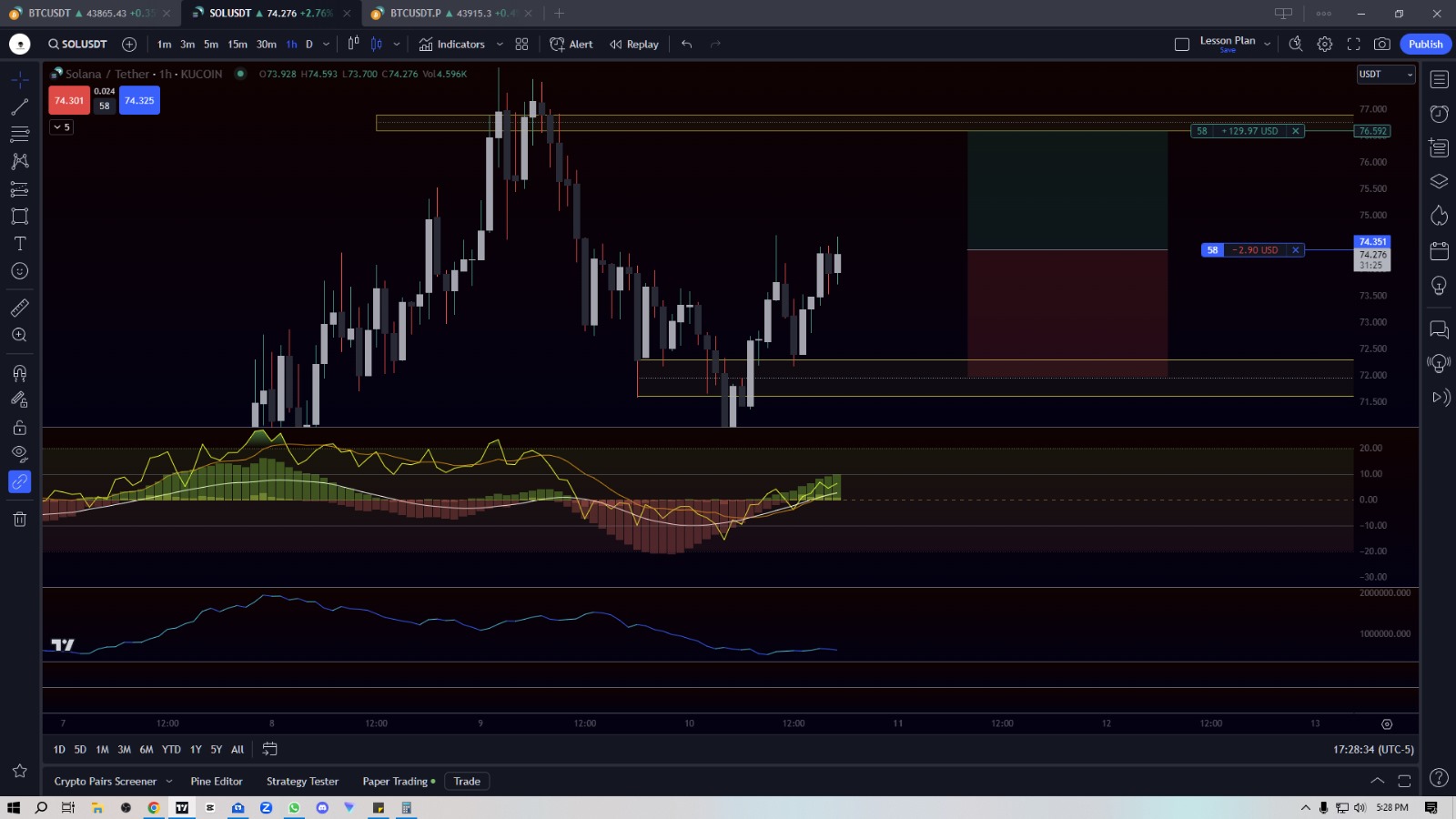The height and width of the screenshot is (819, 1456).
Task: Click the trash icon to remove drawings
Action: click(19, 519)
